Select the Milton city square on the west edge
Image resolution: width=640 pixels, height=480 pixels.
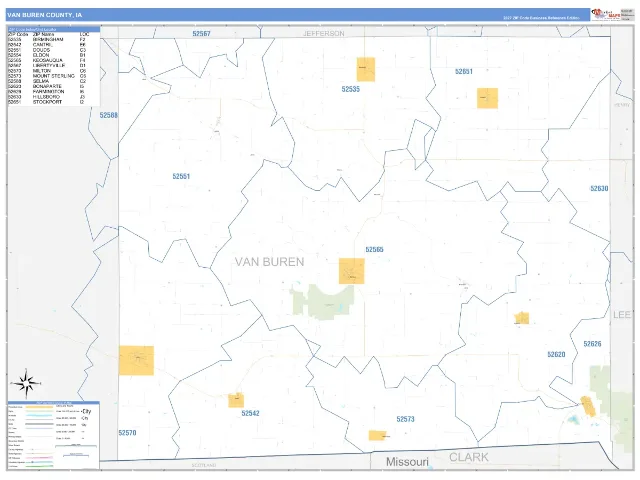click(136, 360)
